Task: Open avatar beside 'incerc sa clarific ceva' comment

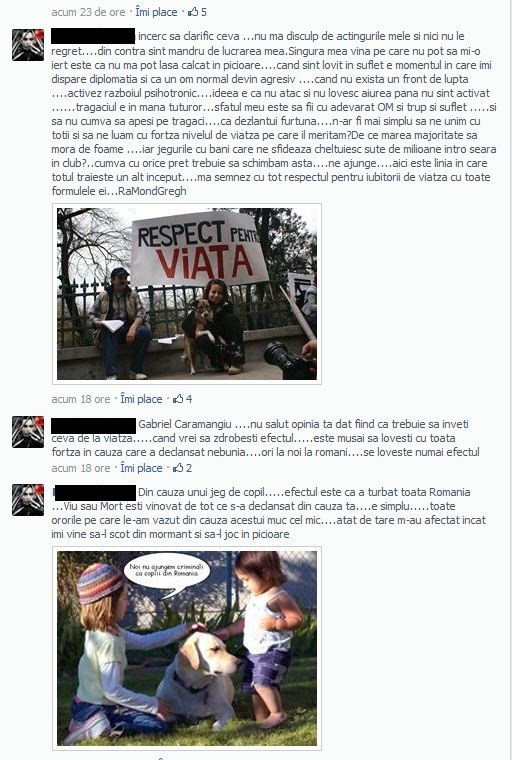Action: pos(28,45)
